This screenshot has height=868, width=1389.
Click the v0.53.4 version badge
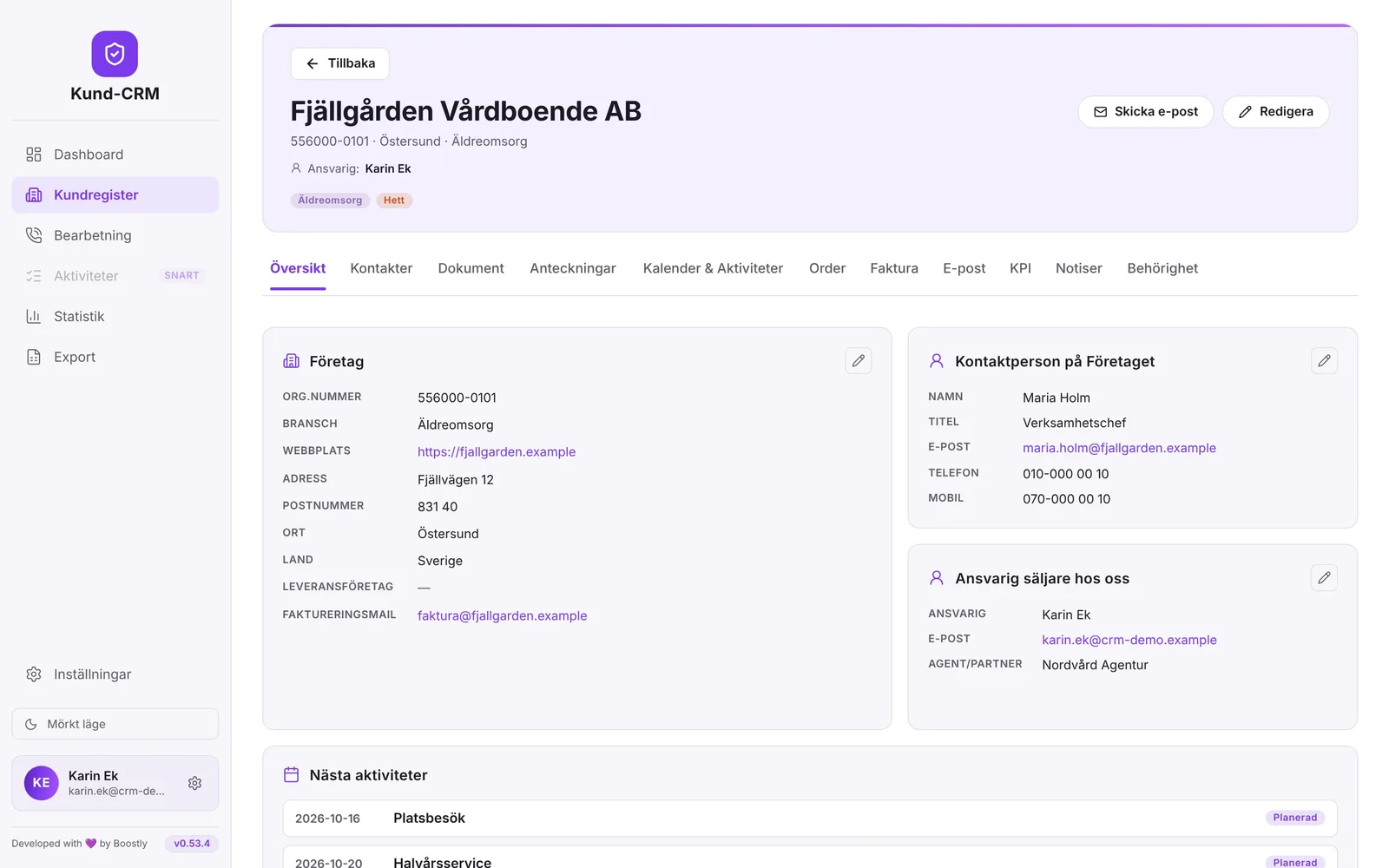coord(192,844)
